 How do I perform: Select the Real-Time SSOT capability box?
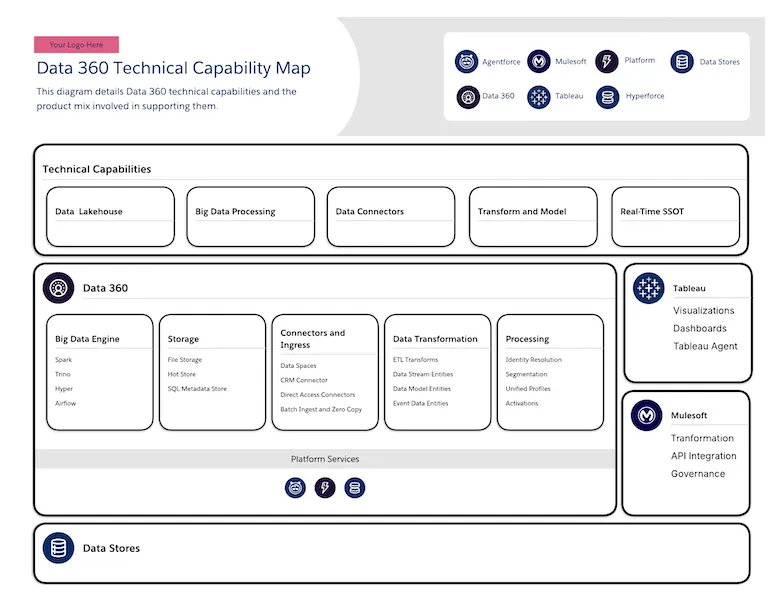675,216
